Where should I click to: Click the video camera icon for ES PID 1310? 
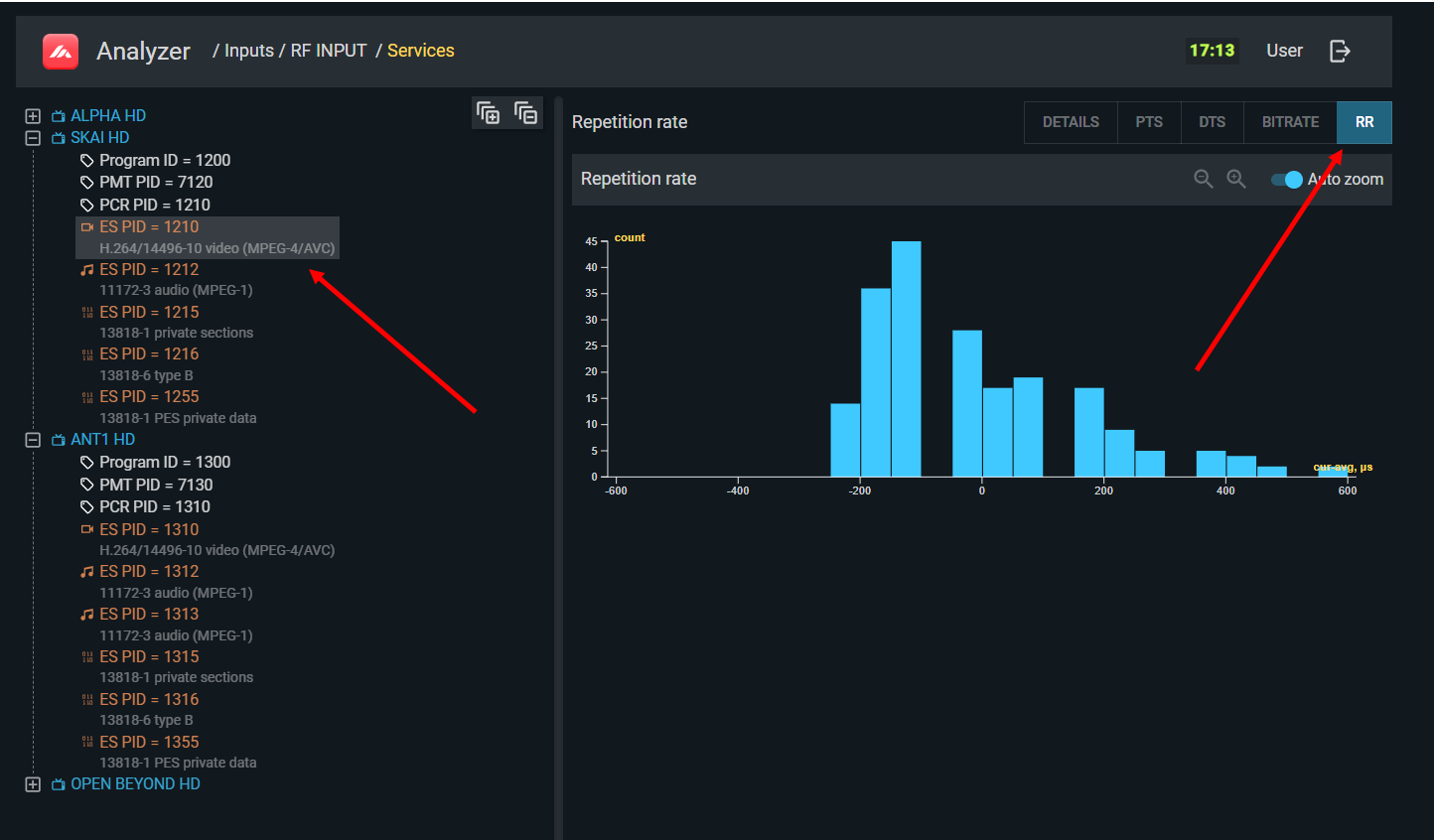click(87, 529)
